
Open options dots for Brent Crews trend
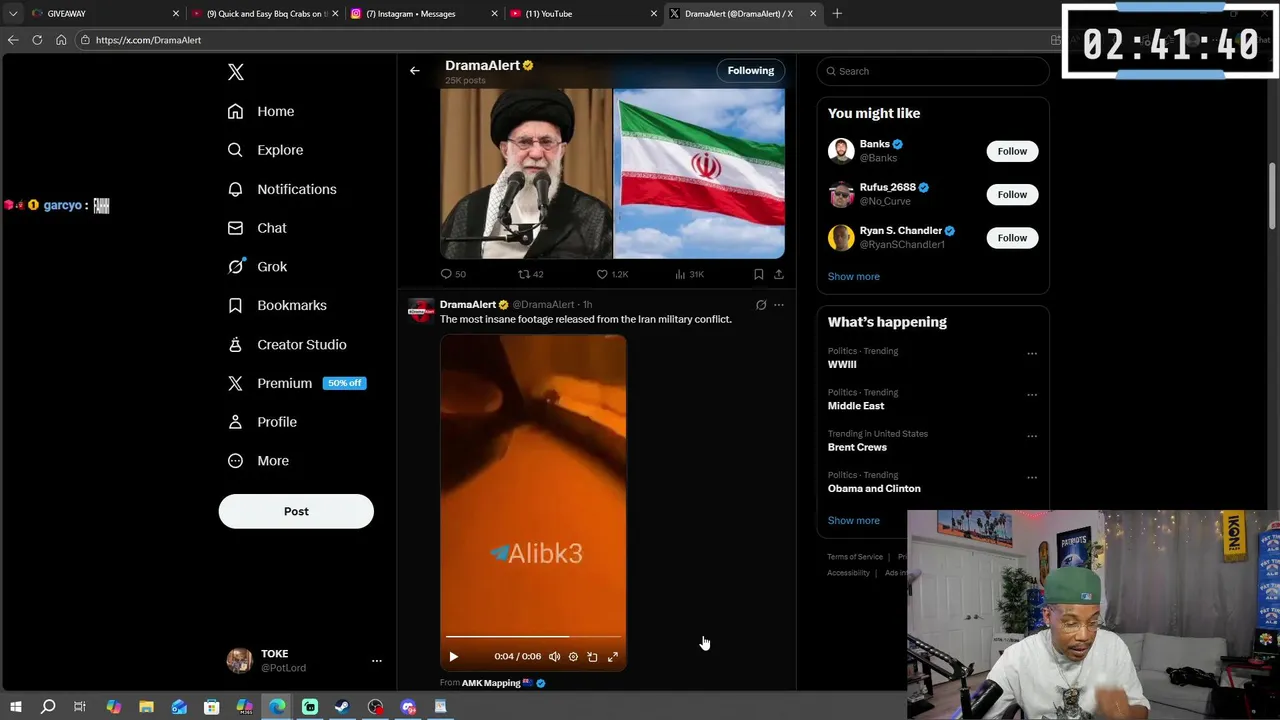coord(1032,437)
